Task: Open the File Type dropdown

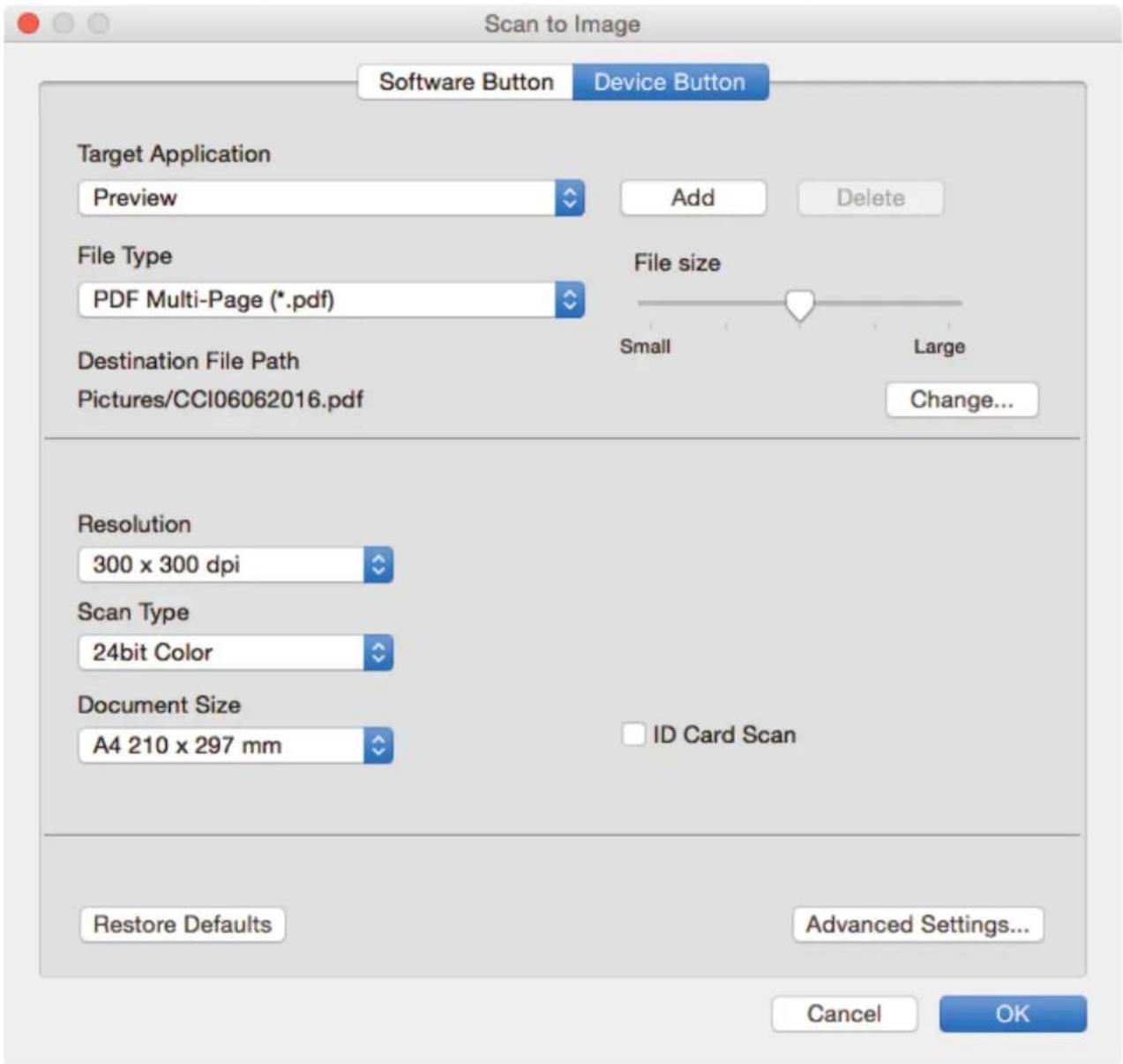Action: point(332,300)
